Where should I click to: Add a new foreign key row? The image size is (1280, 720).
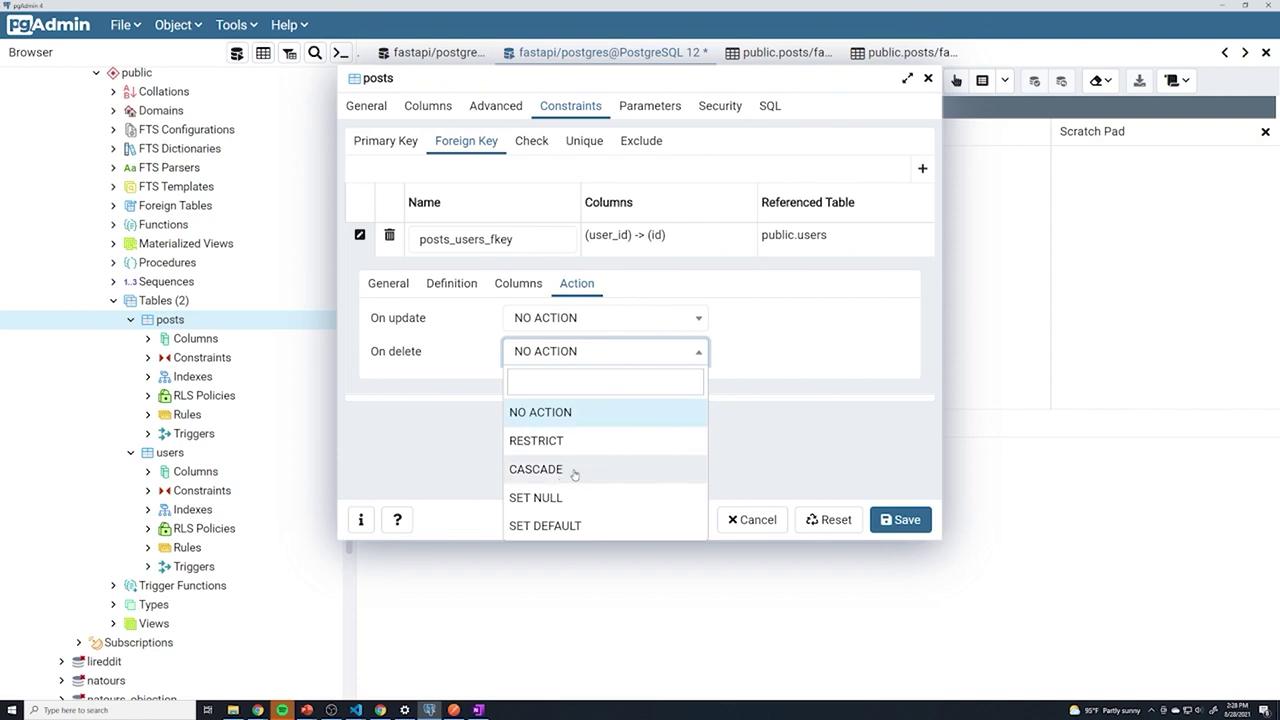(922, 169)
